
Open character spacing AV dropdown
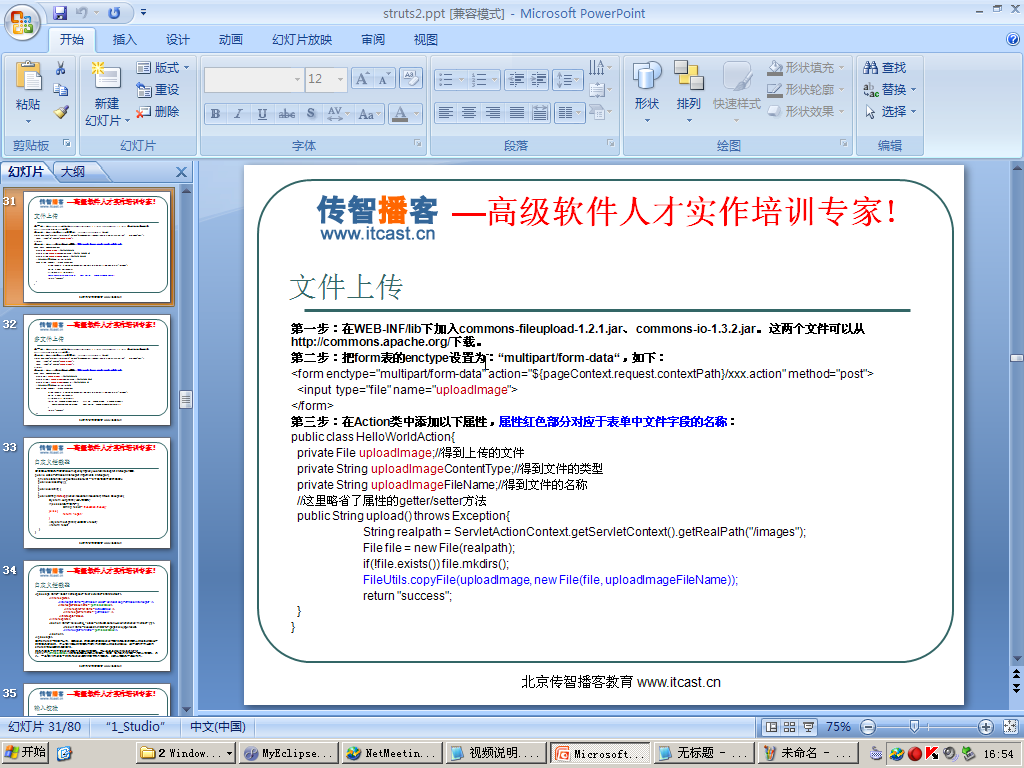click(x=338, y=114)
